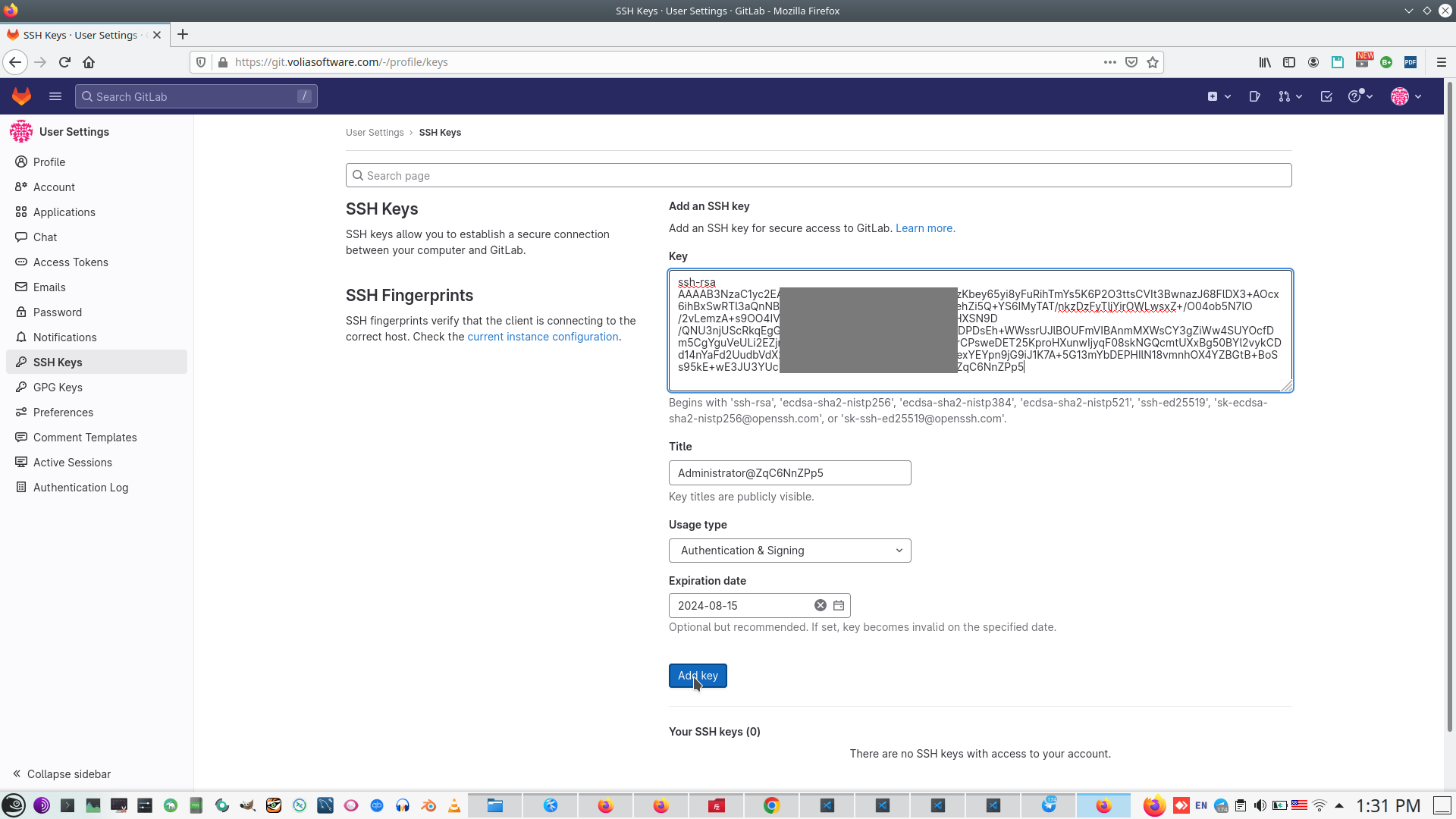The height and width of the screenshot is (819, 1456).
Task: Open Access Tokens in sidebar
Action: tap(71, 262)
